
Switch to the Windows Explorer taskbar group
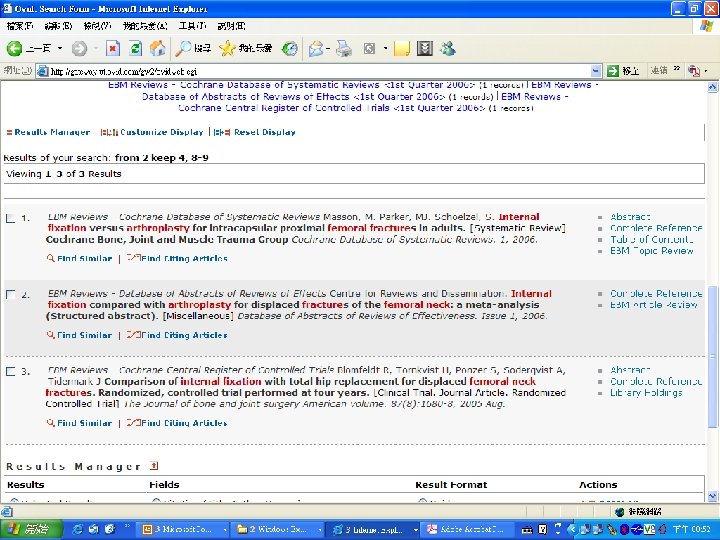pyautogui.click(x=278, y=529)
